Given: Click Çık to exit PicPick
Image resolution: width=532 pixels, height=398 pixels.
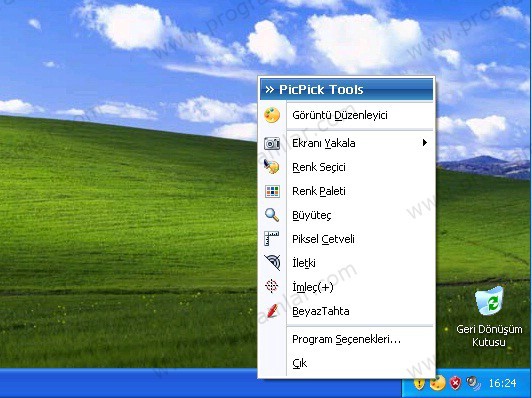Looking at the screenshot, I should pyautogui.click(x=347, y=363).
